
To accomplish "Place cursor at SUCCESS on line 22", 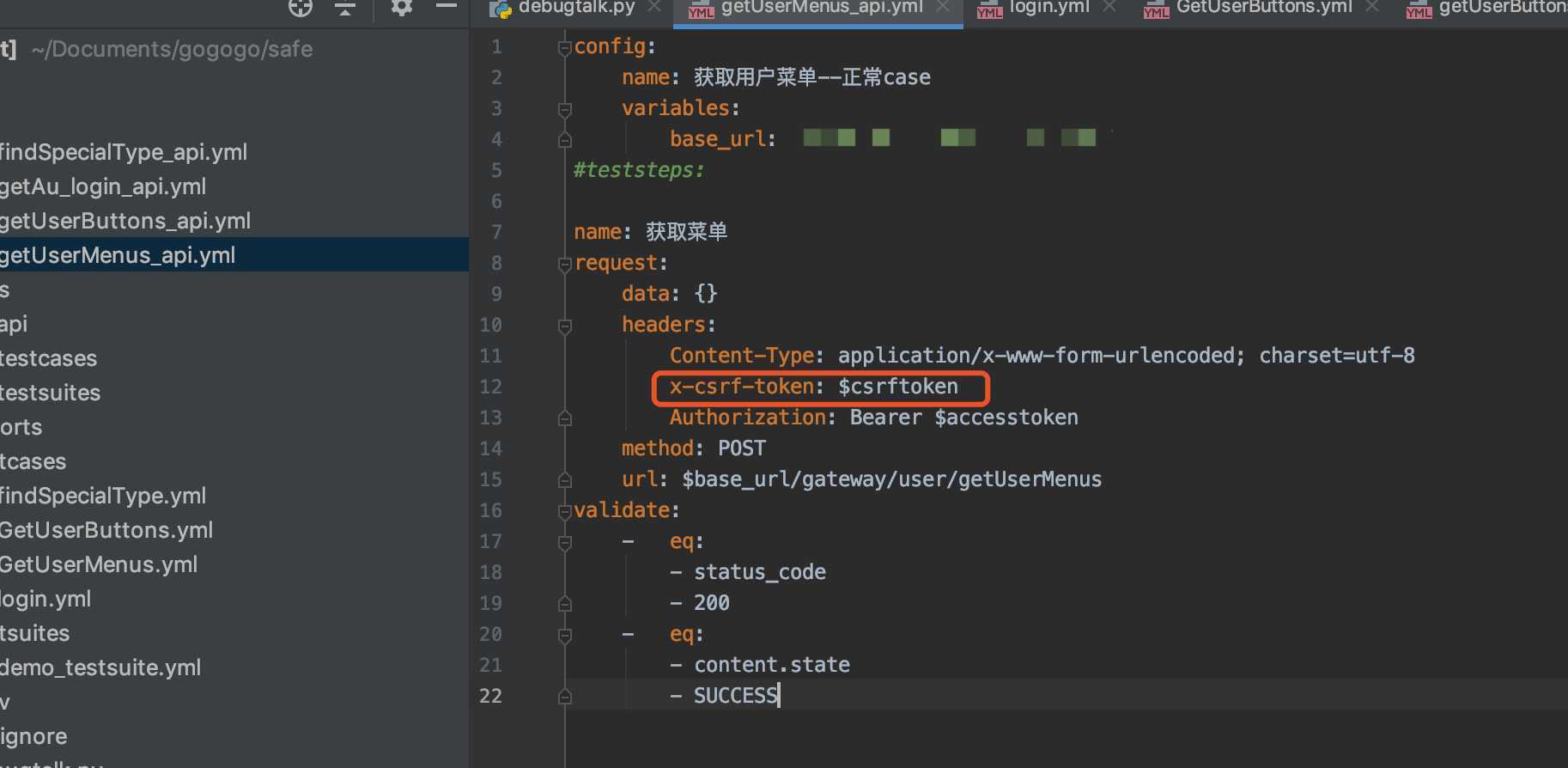I will point(735,696).
